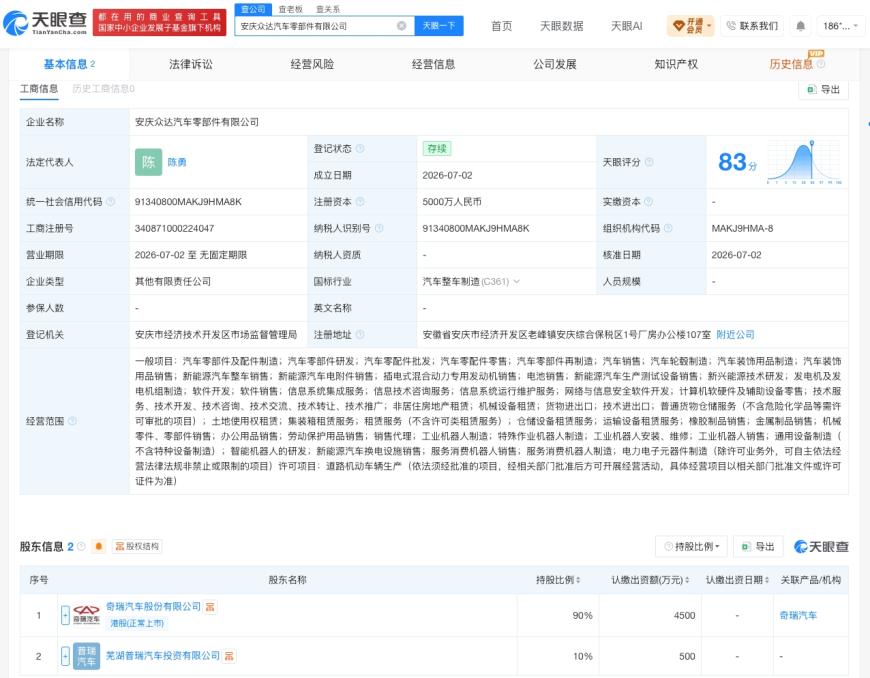
Task: Switch to the 知识产权 tab
Action: [x=676, y=64]
